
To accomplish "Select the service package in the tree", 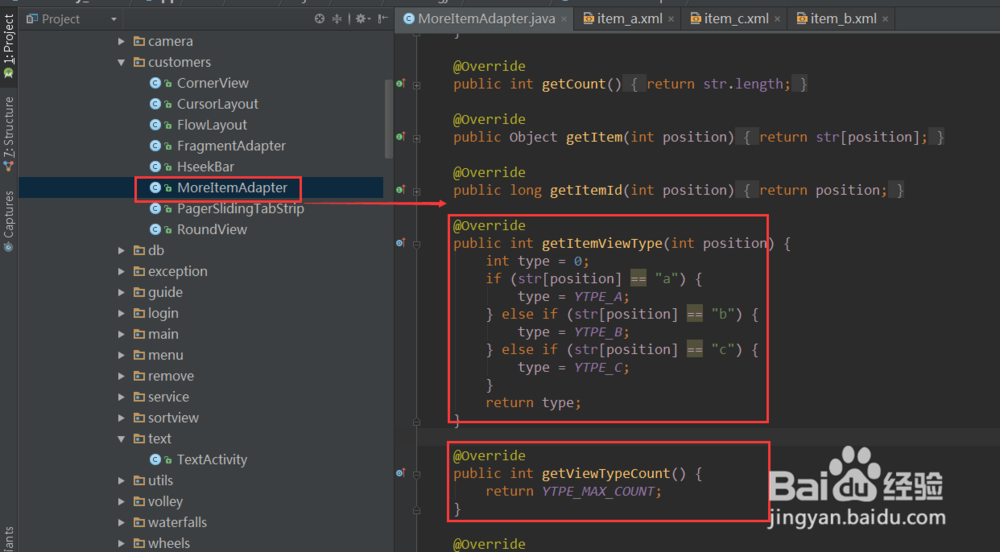I will [168, 397].
